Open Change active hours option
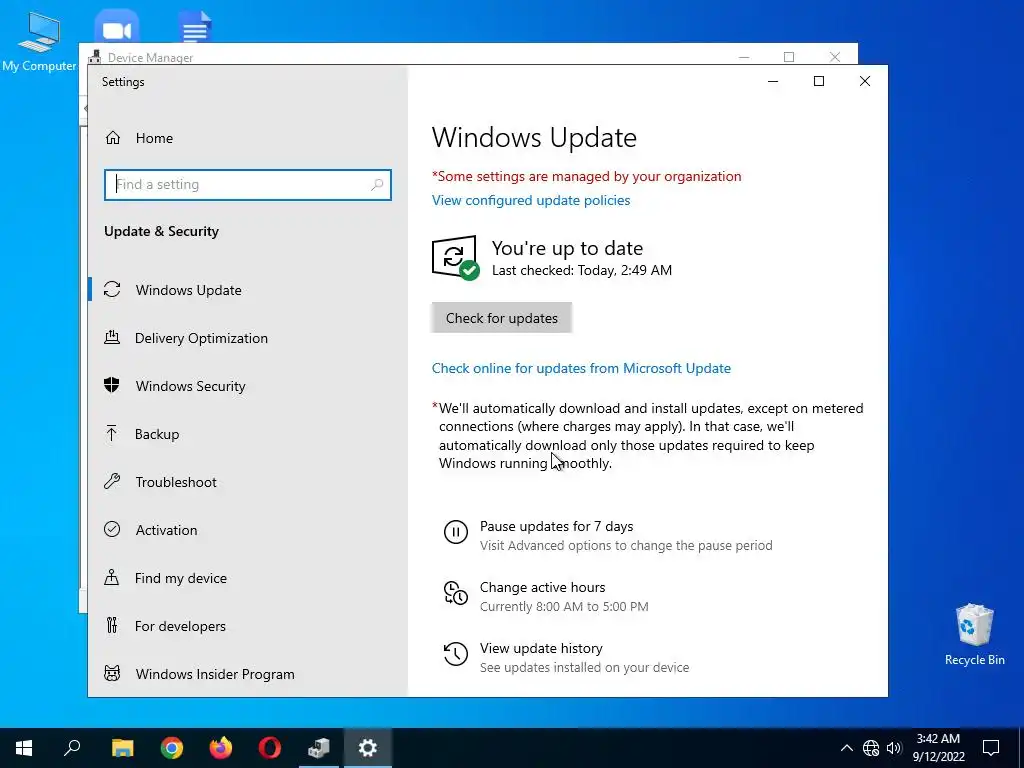The height and width of the screenshot is (768, 1024). click(x=546, y=596)
